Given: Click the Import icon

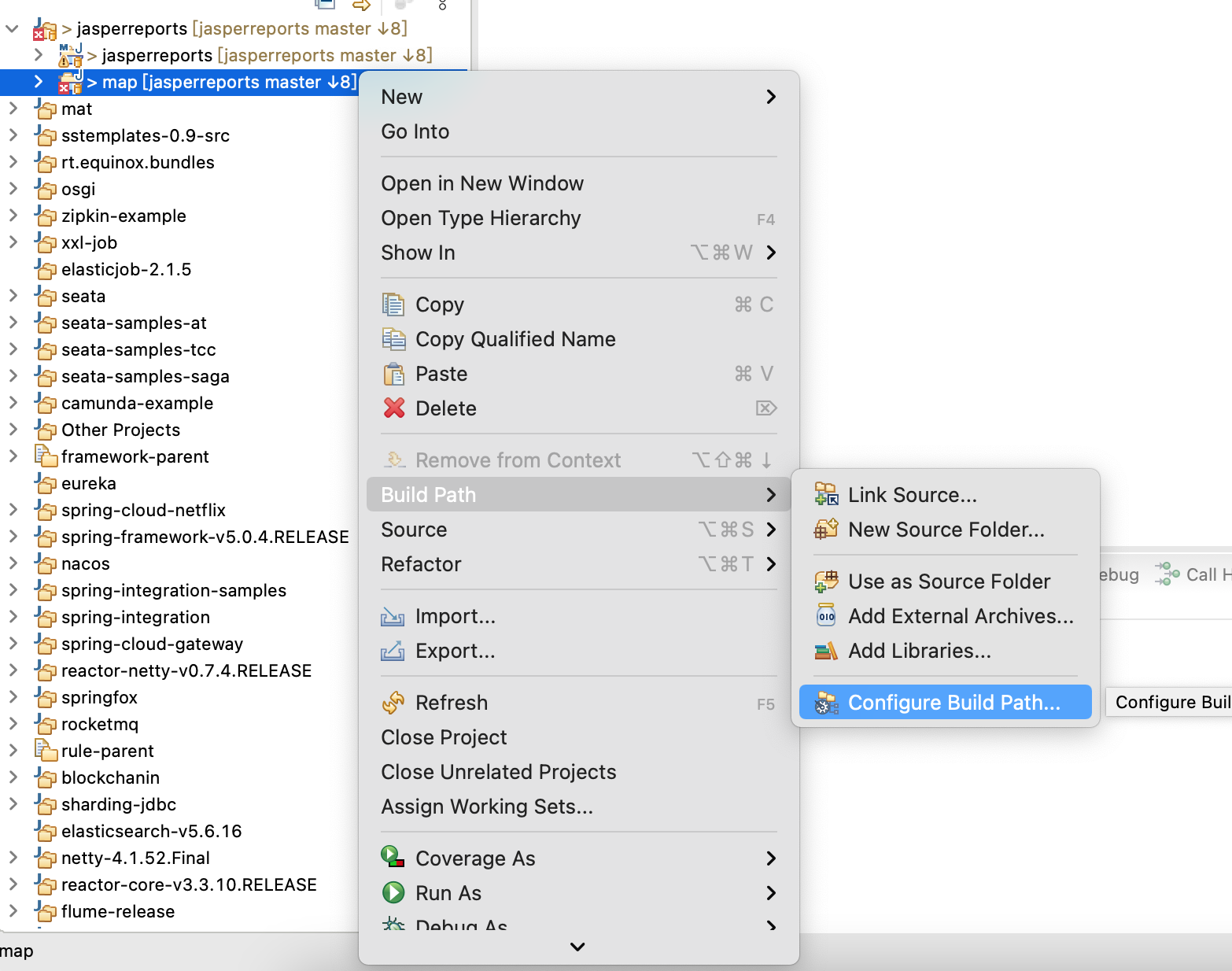Looking at the screenshot, I should coord(393,616).
